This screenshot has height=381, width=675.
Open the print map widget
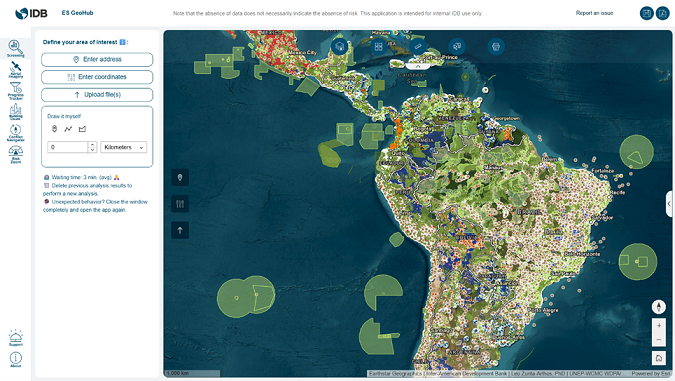(x=496, y=46)
